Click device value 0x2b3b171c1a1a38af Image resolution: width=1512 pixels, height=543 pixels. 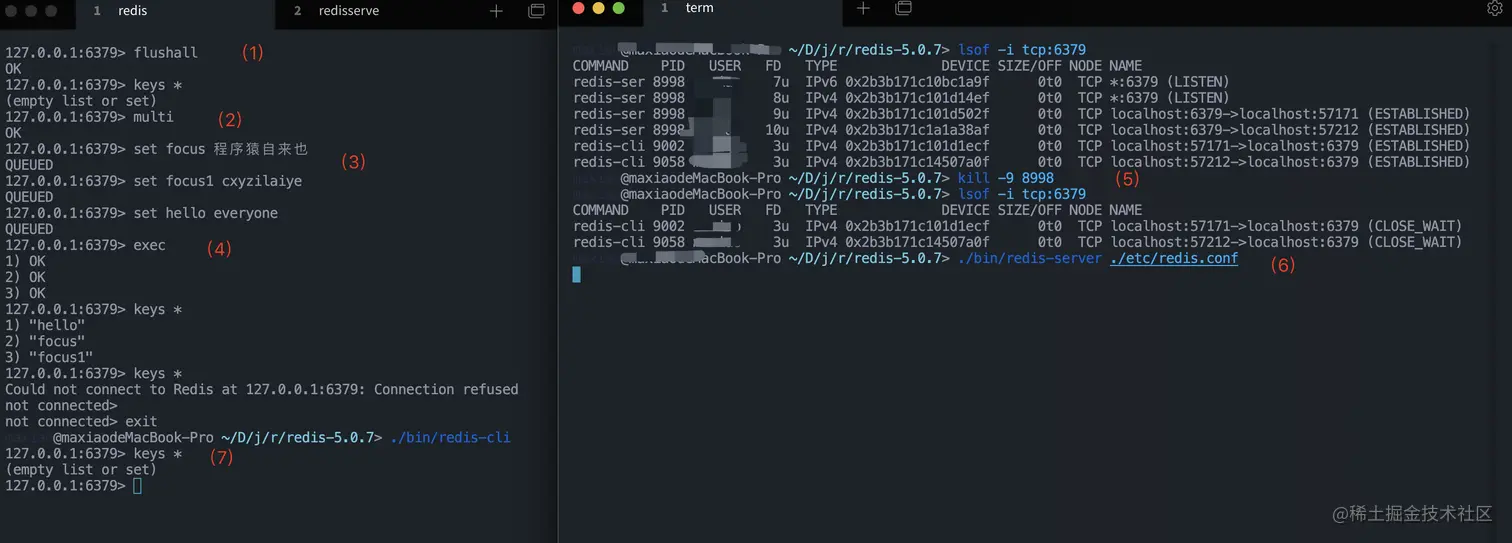[917, 129]
